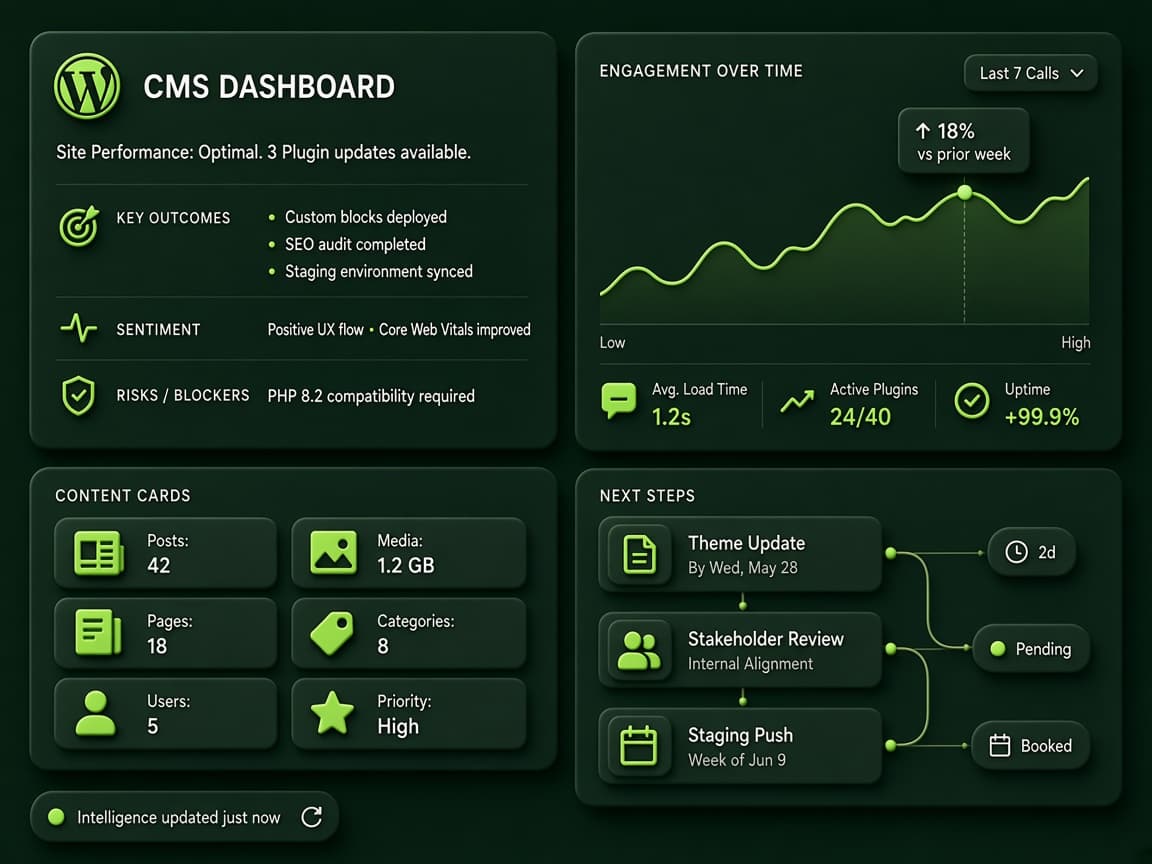
Task: Click the Categories tag icon
Action: tap(332, 633)
